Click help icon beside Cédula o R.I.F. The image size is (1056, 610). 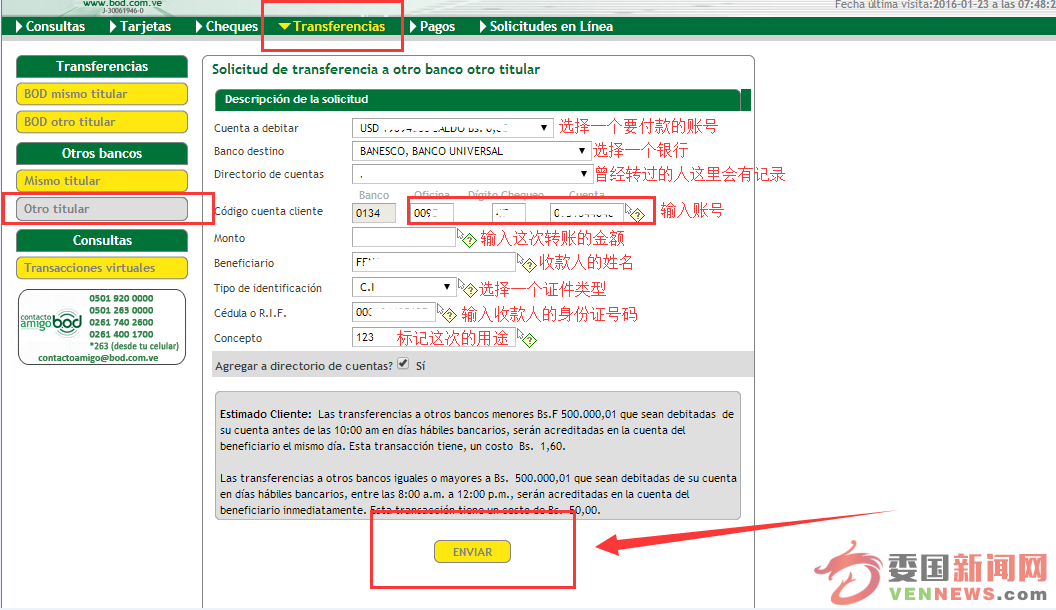click(447, 313)
